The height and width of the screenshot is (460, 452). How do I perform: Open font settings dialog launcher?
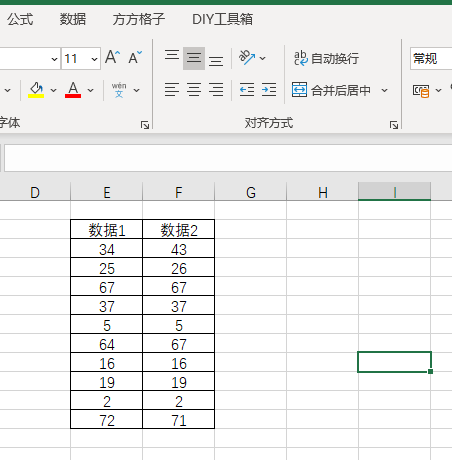click(145, 125)
